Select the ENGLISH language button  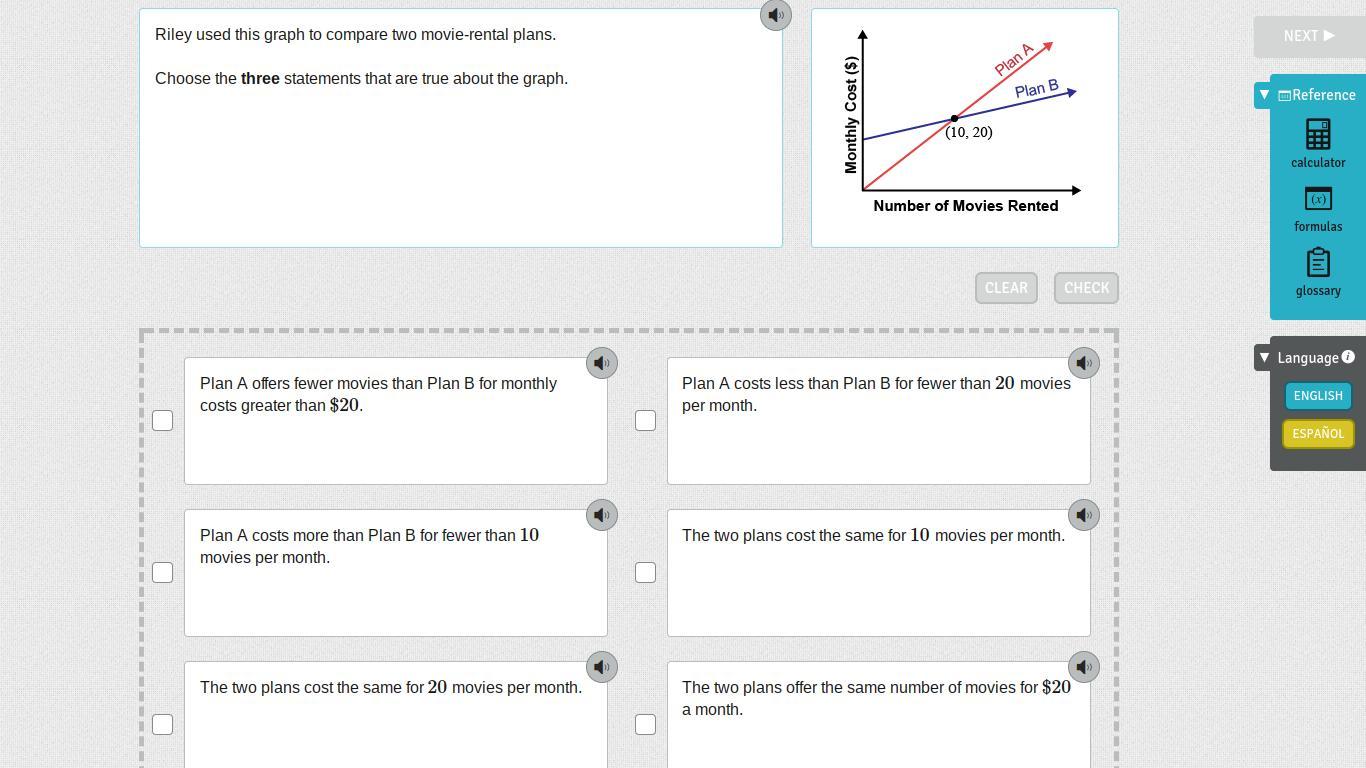pos(1318,396)
